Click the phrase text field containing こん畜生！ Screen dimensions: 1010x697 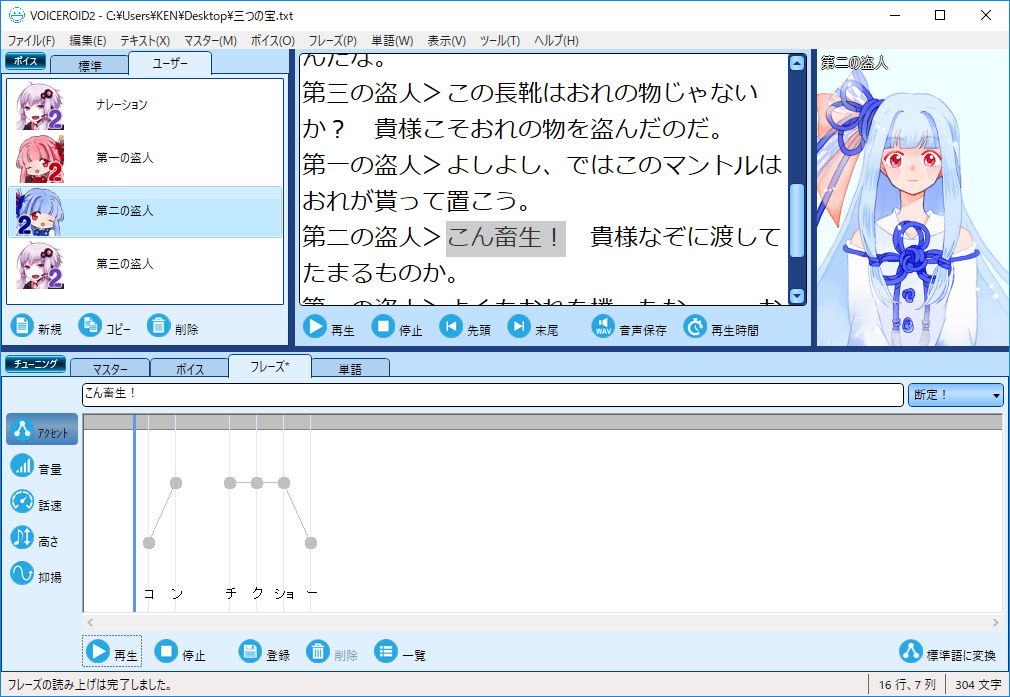[x=493, y=395]
